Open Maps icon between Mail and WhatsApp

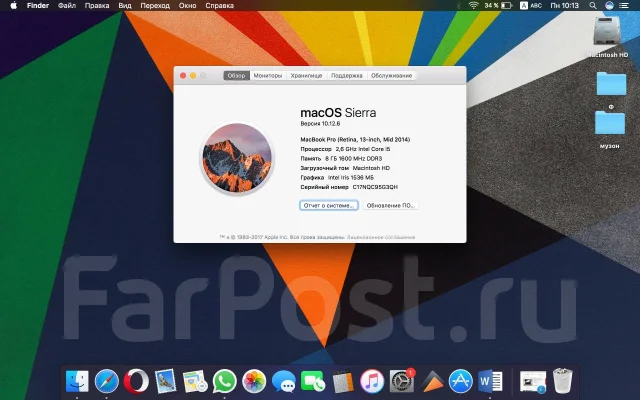coord(195,382)
